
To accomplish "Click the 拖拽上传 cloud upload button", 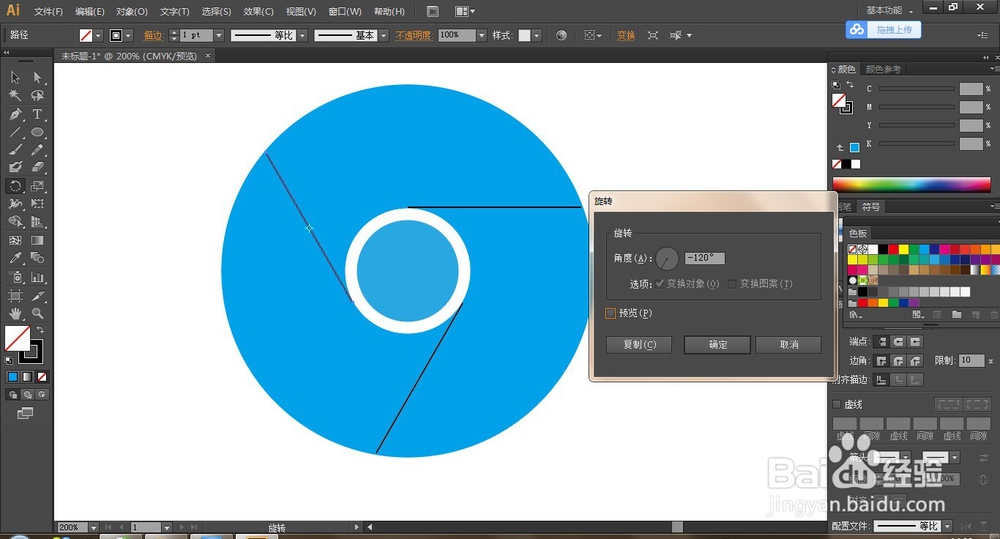I will (883, 30).
